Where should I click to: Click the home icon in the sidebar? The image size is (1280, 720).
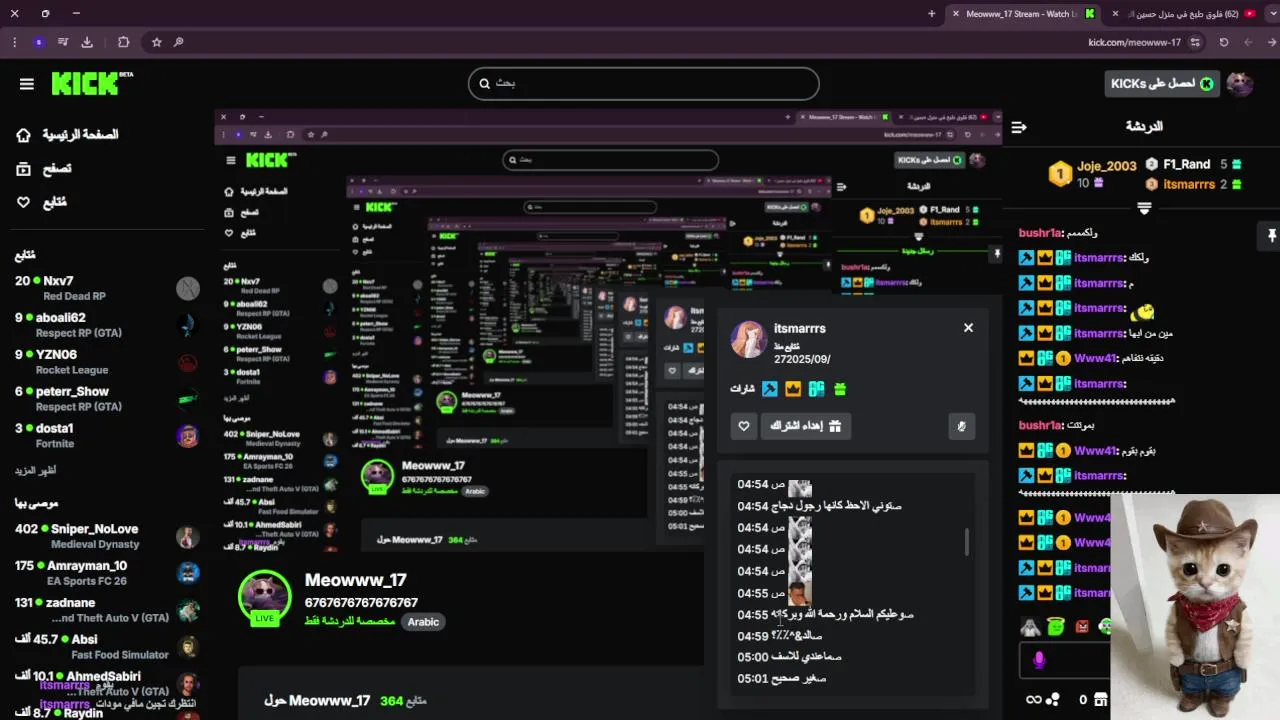24,135
